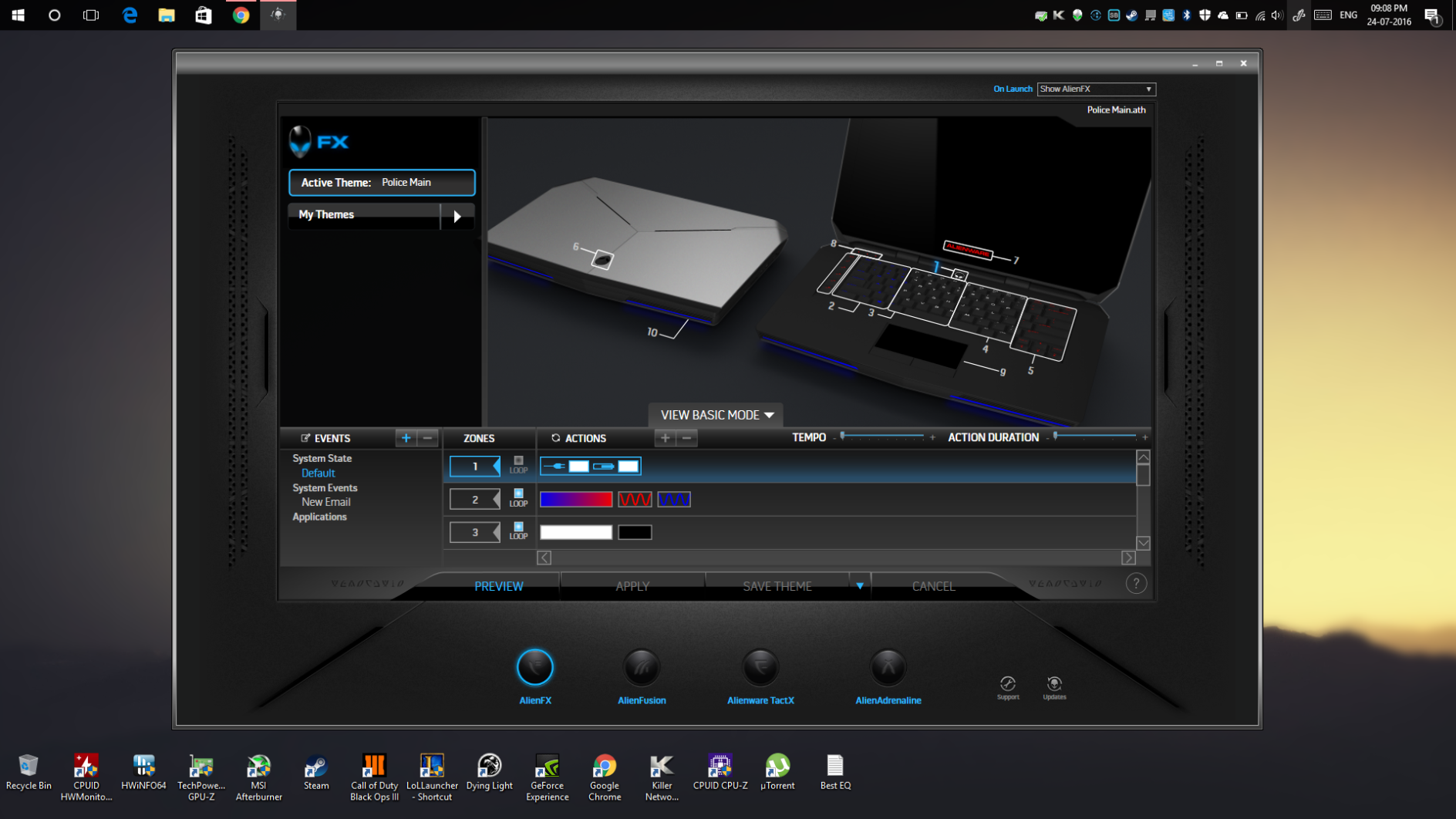
Task: Select zone 1 plugged-in action icon
Action: pyautogui.click(x=554, y=467)
